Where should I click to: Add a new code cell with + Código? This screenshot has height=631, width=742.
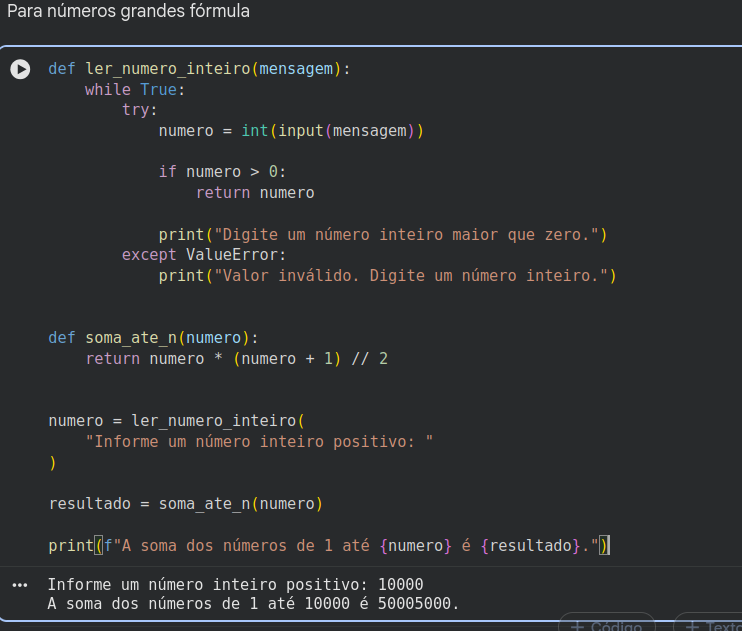point(607,625)
